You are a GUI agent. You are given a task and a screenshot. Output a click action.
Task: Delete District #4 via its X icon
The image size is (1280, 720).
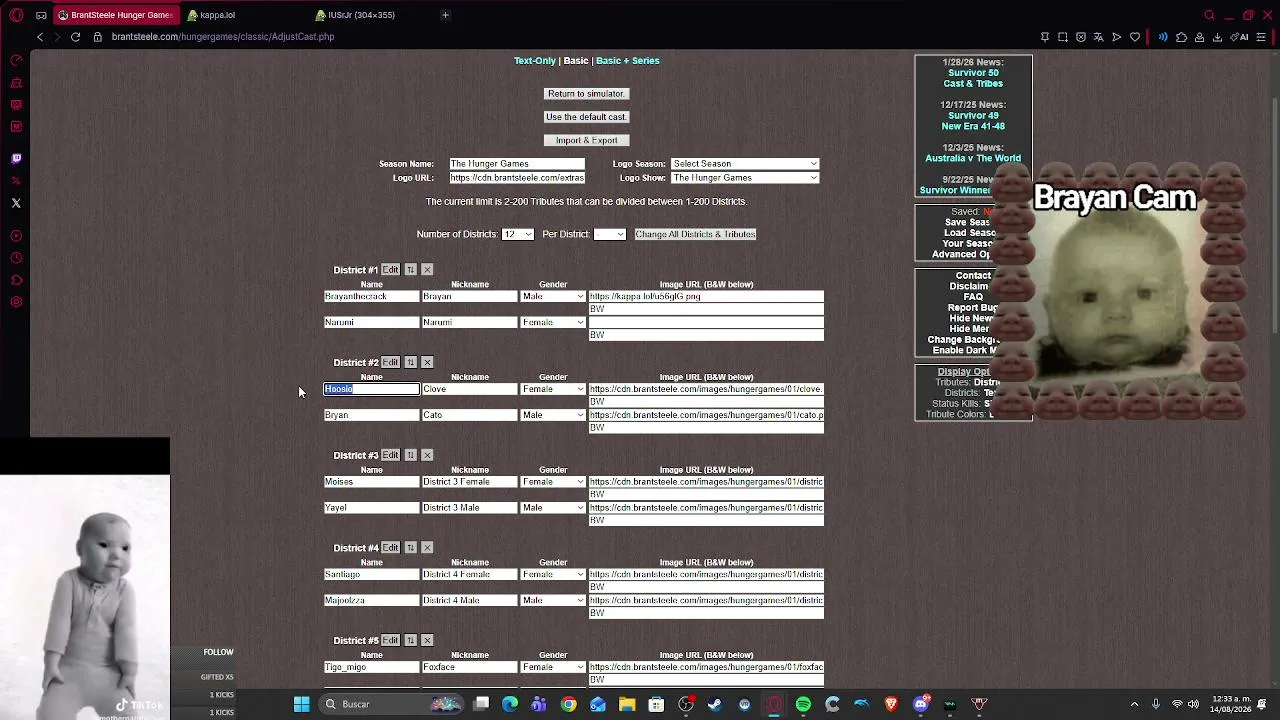tap(427, 548)
